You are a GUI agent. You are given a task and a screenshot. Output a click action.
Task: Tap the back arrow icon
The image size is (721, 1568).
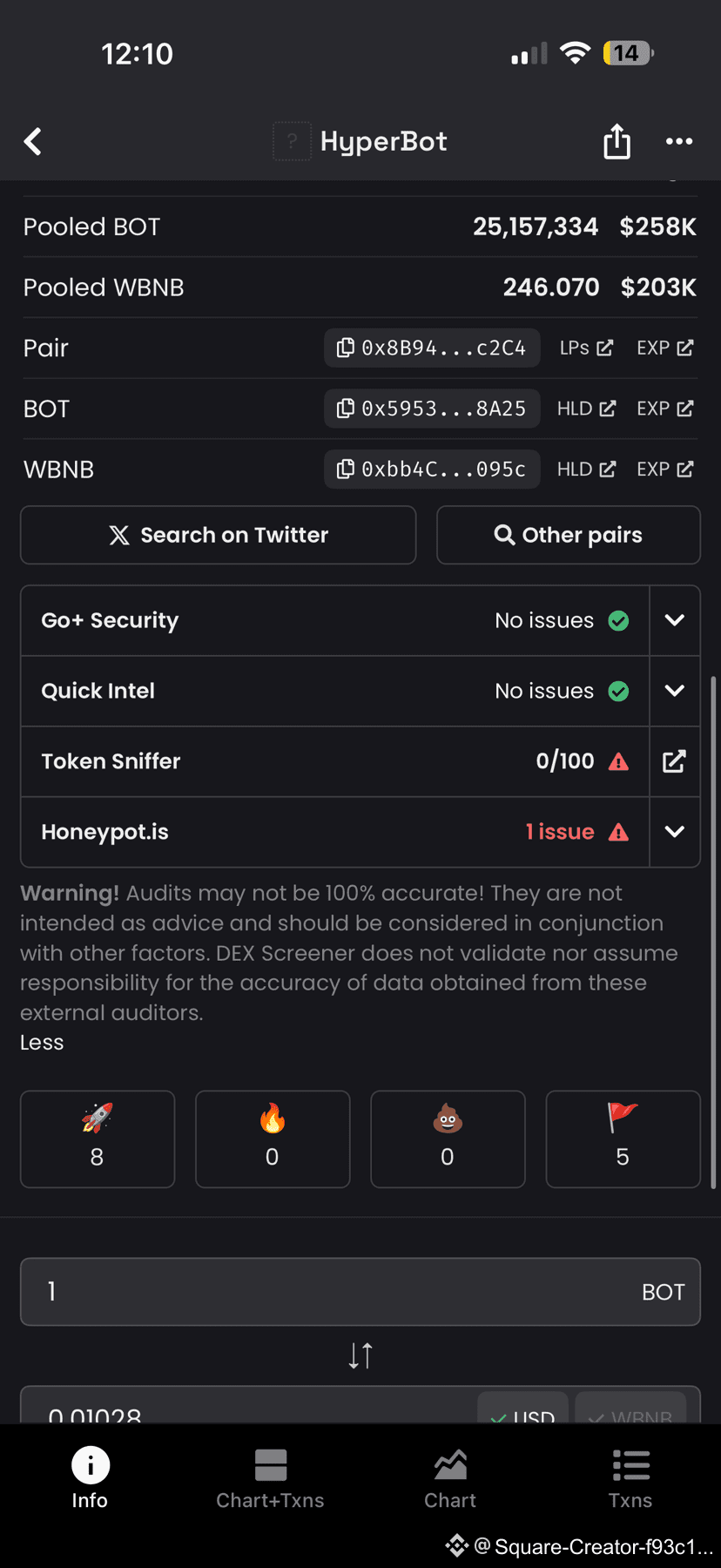(x=33, y=141)
